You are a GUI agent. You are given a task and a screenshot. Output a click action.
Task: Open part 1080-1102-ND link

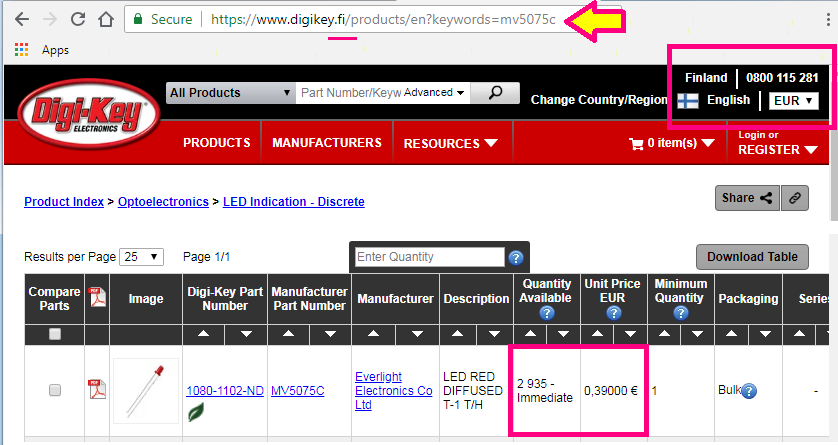point(225,391)
